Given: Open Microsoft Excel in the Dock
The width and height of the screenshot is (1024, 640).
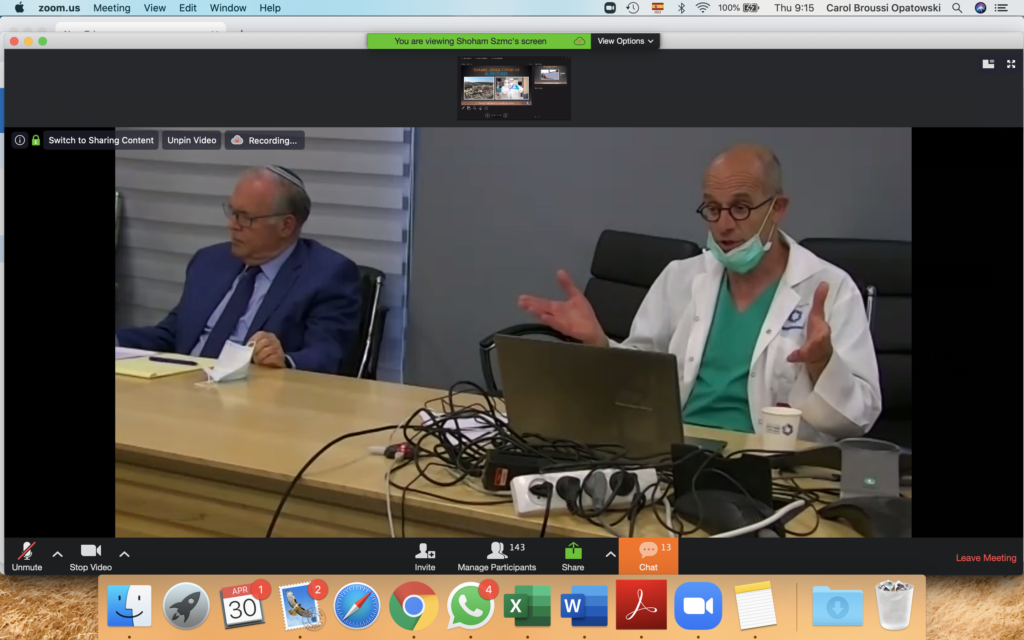Looking at the screenshot, I should (x=527, y=606).
